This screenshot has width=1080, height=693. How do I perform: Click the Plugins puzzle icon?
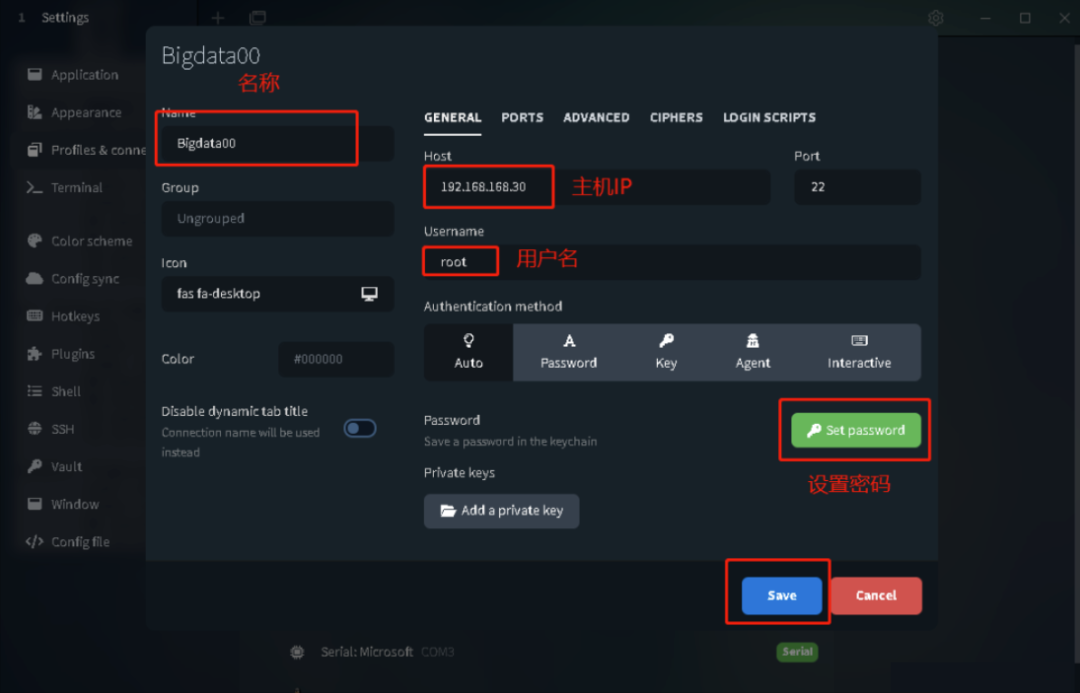pos(34,353)
